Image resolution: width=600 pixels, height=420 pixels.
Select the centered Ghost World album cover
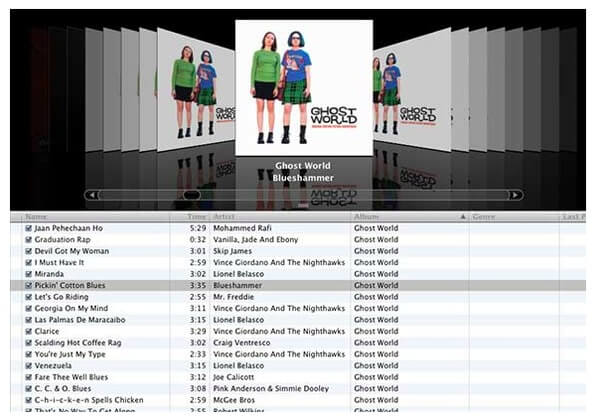coord(304,88)
